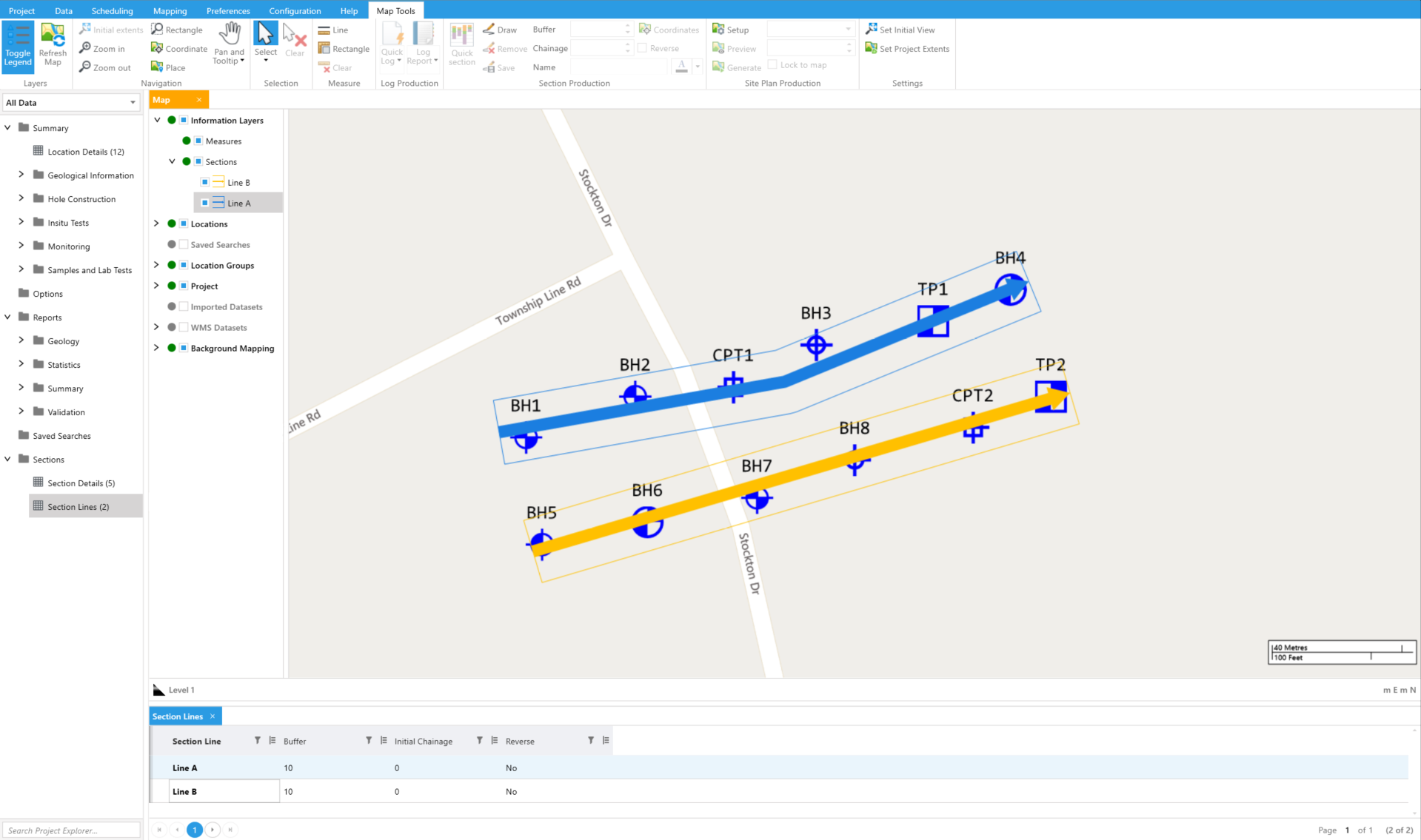
Task: Click the Zoom in tool
Action: [102, 49]
